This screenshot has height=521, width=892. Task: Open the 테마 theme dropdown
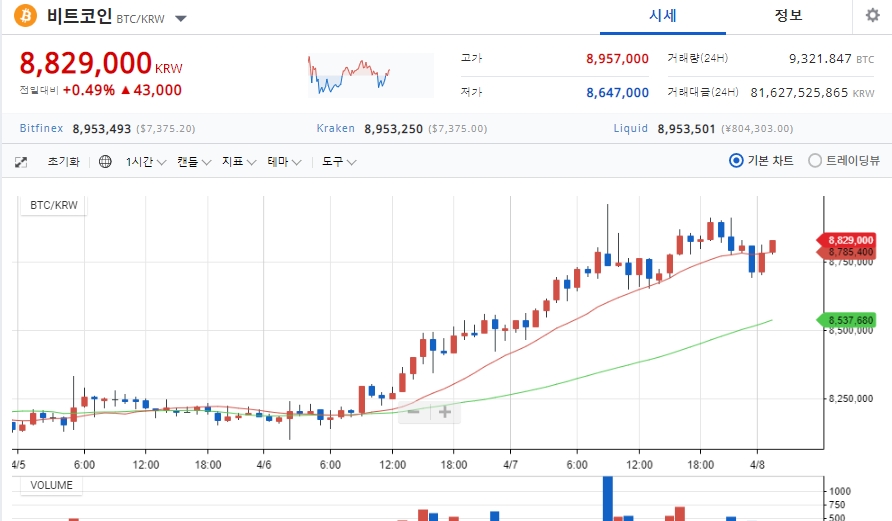pyautogui.click(x=284, y=162)
